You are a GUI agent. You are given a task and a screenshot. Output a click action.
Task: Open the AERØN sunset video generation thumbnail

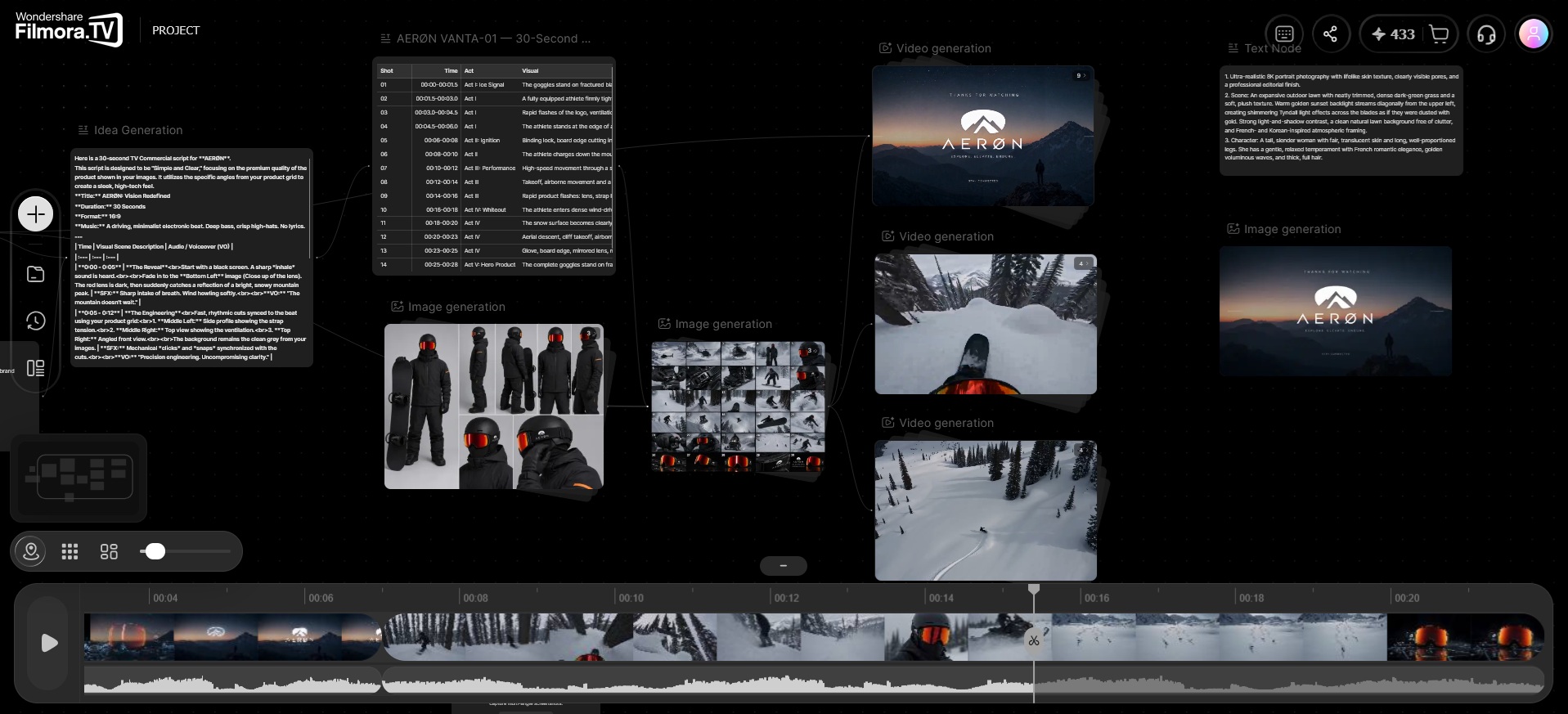(983, 136)
